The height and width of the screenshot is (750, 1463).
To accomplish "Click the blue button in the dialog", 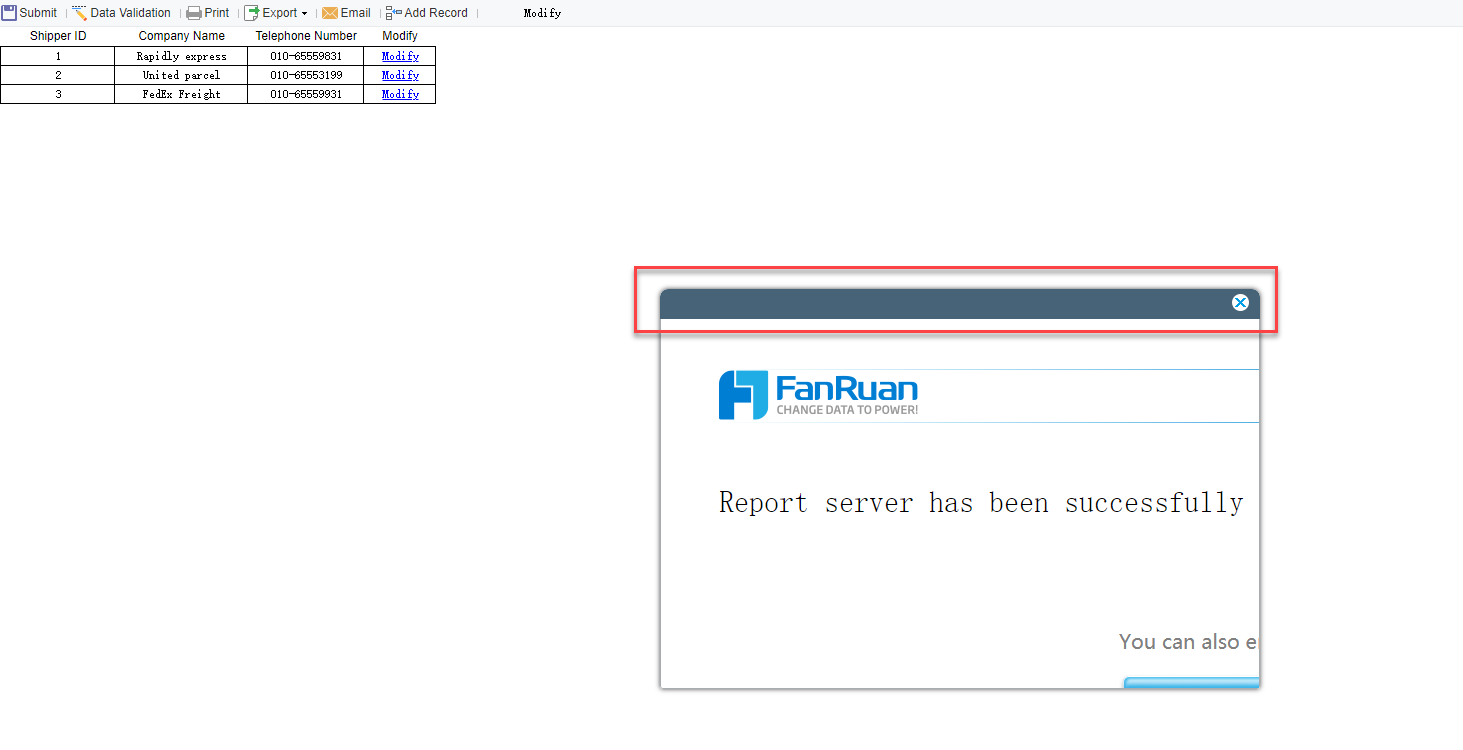I will pyautogui.click(x=1192, y=682).
